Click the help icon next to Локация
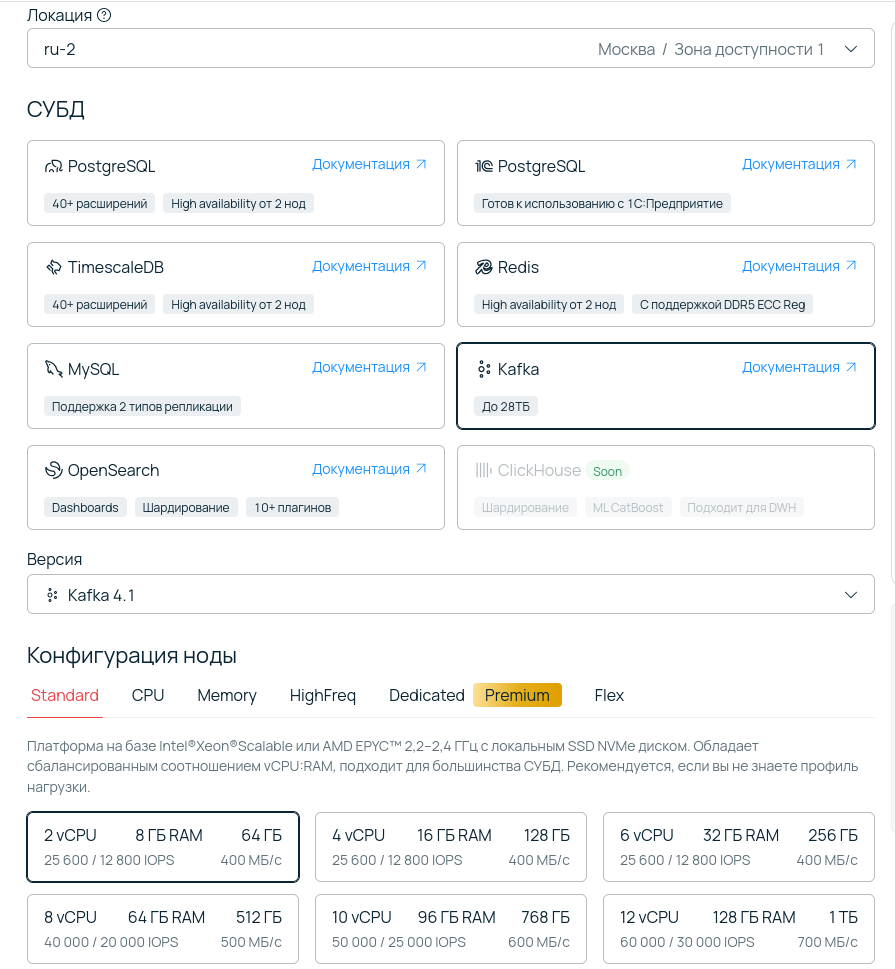Viewport: 895px width, 969px height. click(x=104, y=15)
